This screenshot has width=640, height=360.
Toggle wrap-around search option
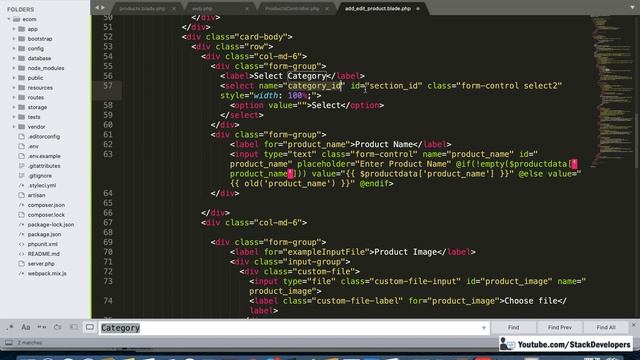point(58,327)
